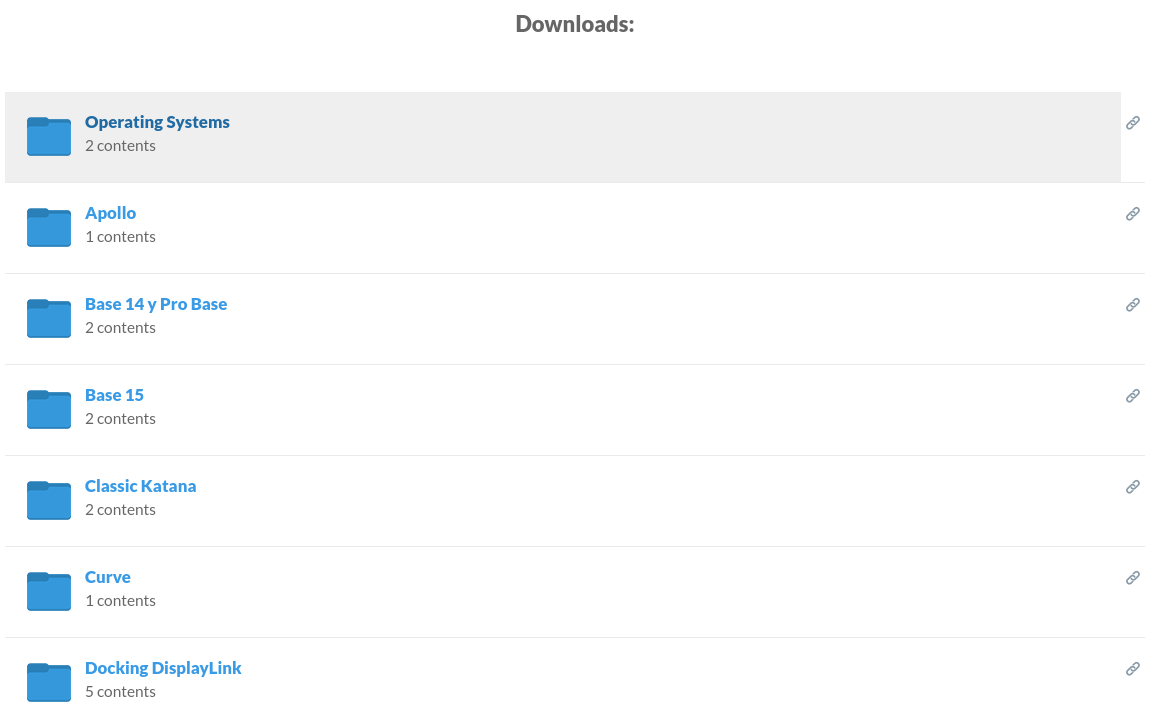Screen dimensions: 1176x713
Task: Click the Operating Systems folder icon
Action: pos(48,136)
